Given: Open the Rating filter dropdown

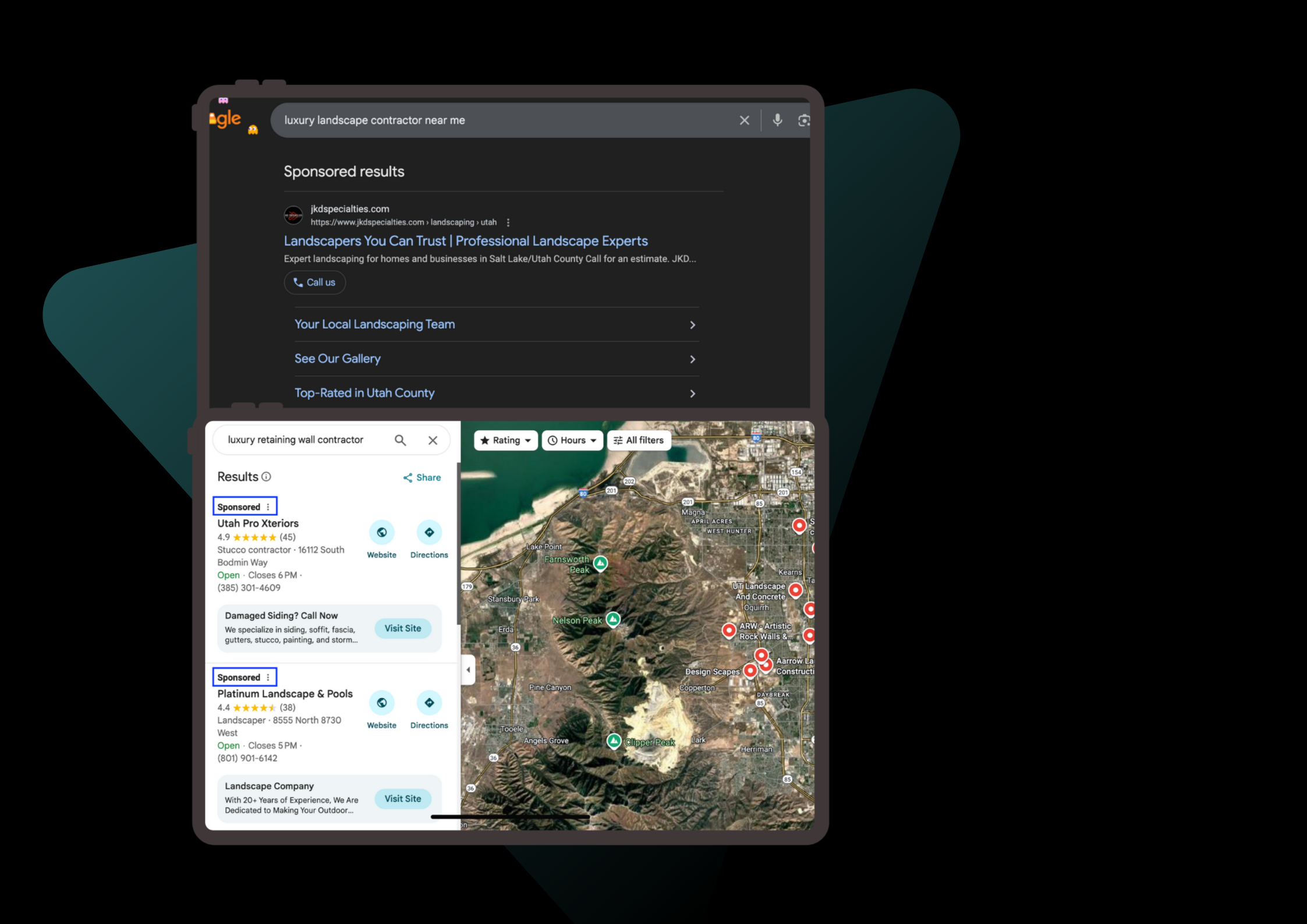Looking at the screenshot, I should click(x=505, y=440).
